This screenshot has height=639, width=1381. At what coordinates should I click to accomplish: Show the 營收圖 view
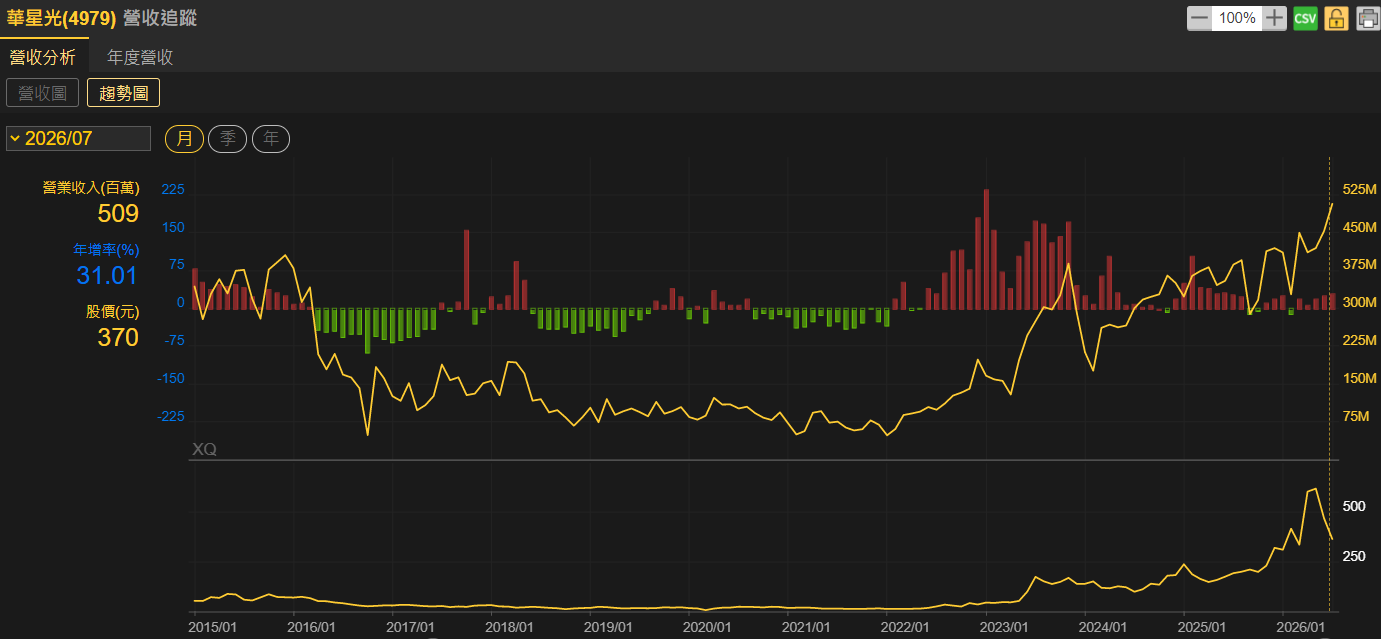pos(42,93)
